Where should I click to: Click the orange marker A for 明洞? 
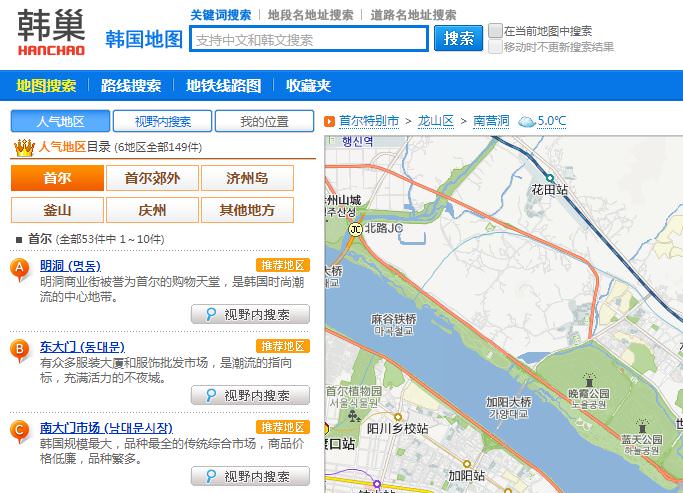coord(20,269)
